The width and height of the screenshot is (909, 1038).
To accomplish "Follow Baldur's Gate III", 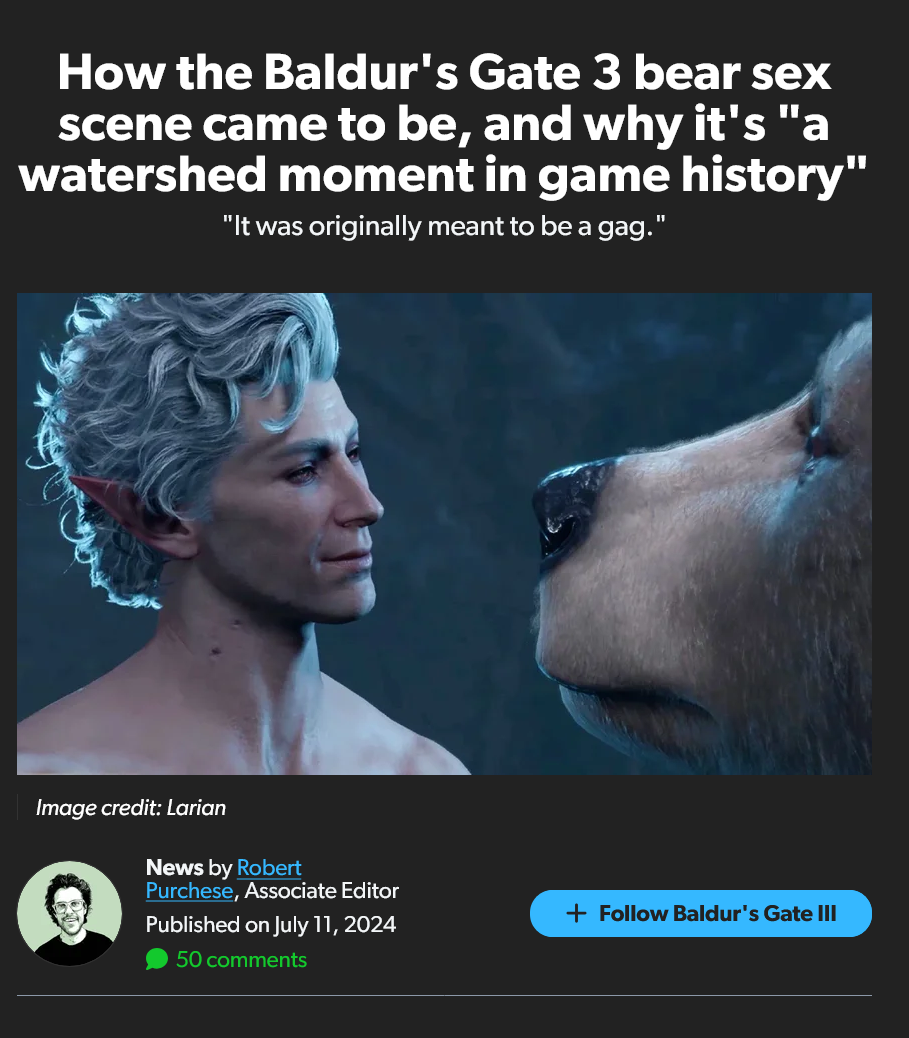I will [x=700, y=913].
